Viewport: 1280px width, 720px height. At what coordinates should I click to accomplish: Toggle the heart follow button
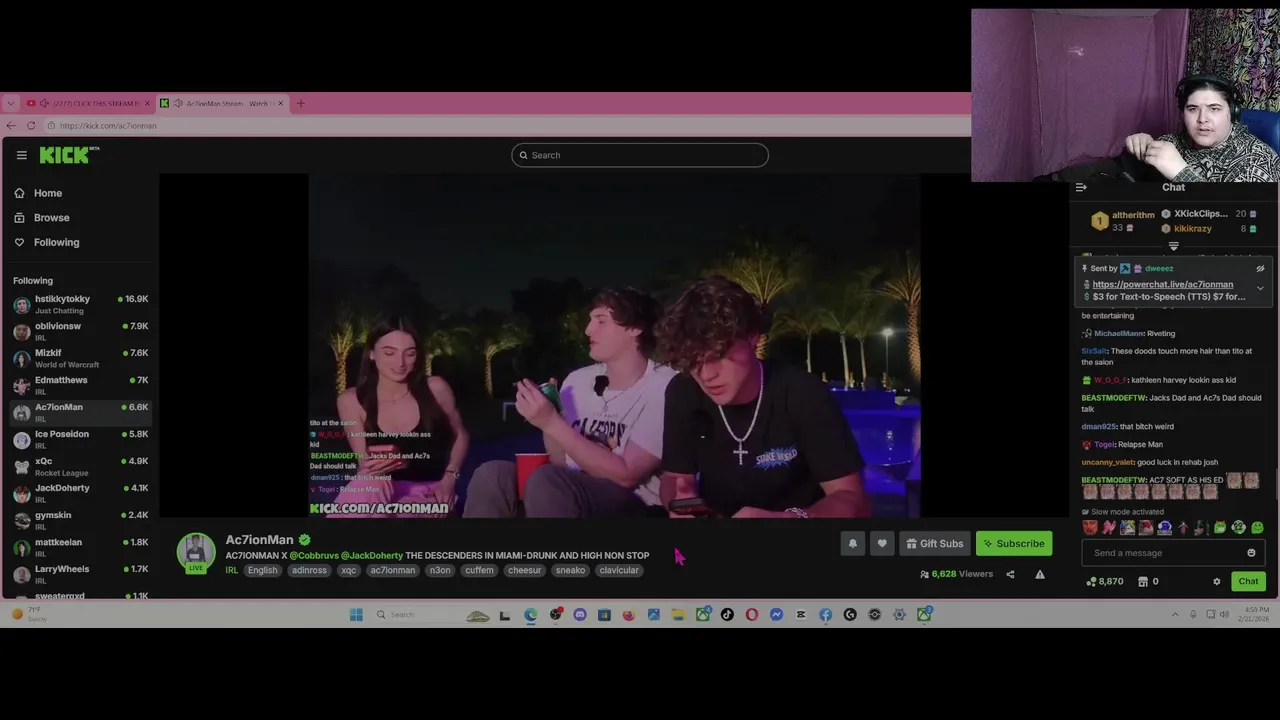[882, 543]
